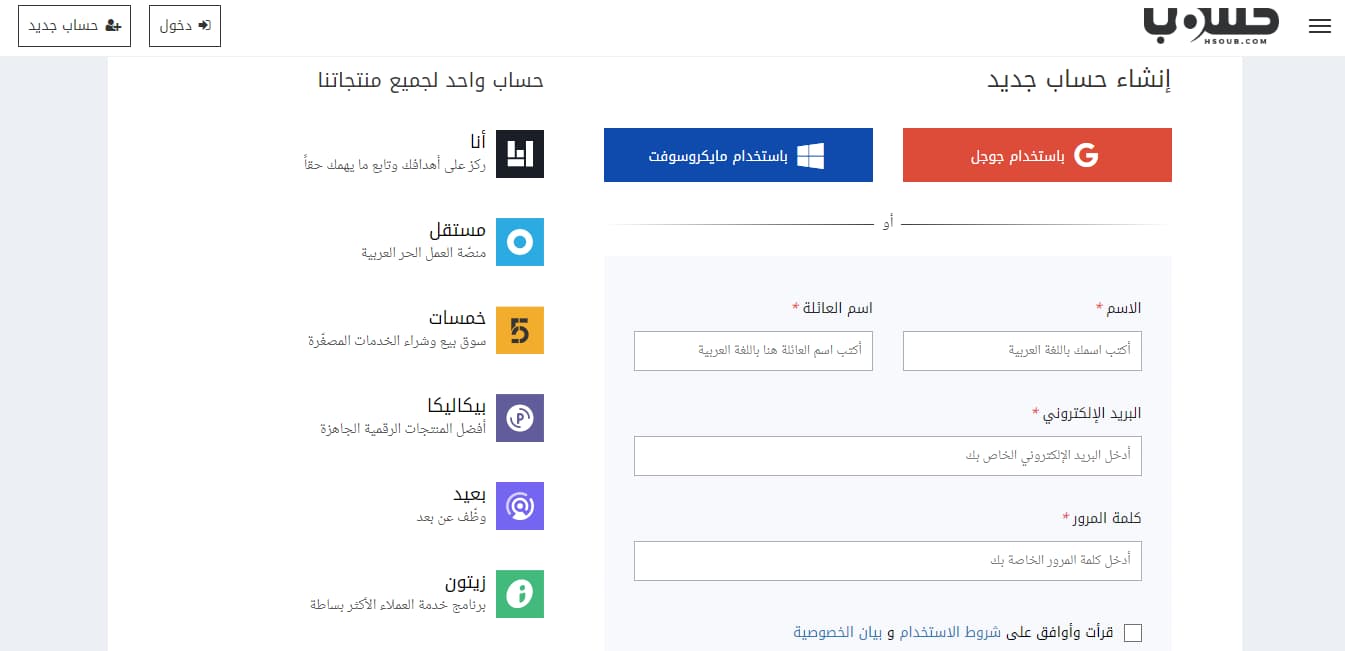Click the حساب جديد button
This screenshot has width=1345, height=651.
click(74, 26)
